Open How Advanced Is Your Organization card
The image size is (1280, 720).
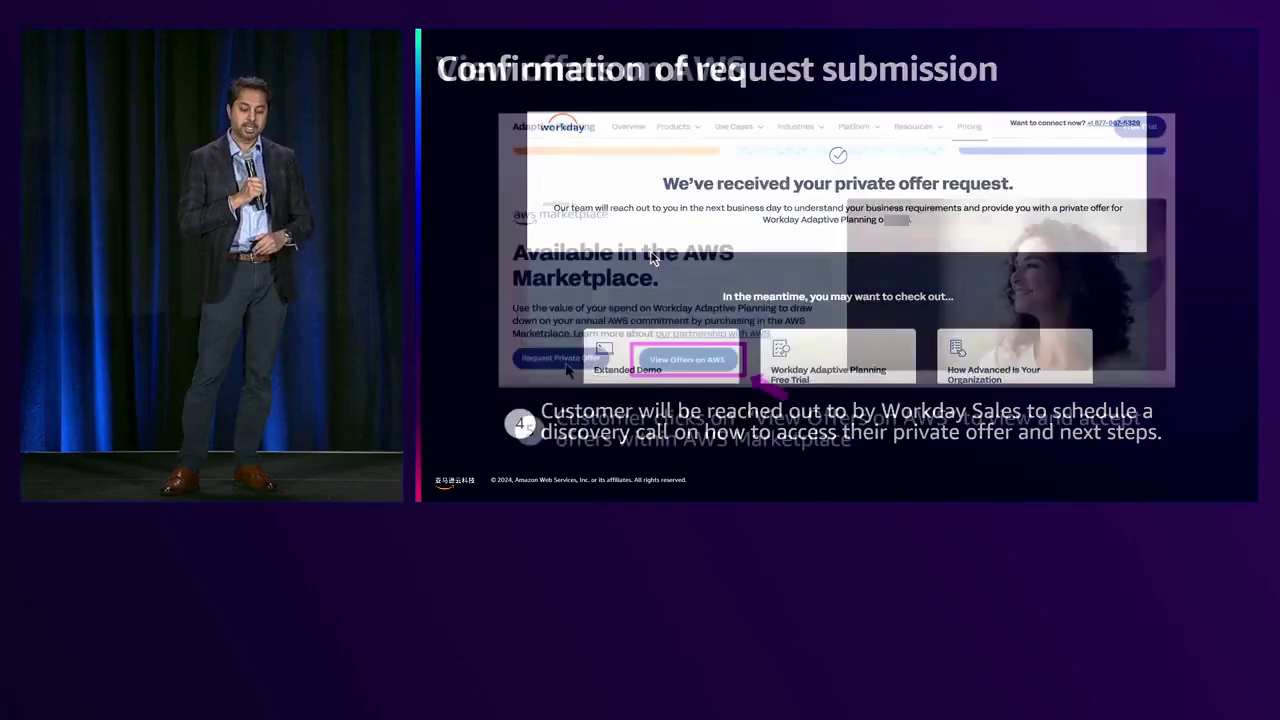click(x=1015, y=356)
